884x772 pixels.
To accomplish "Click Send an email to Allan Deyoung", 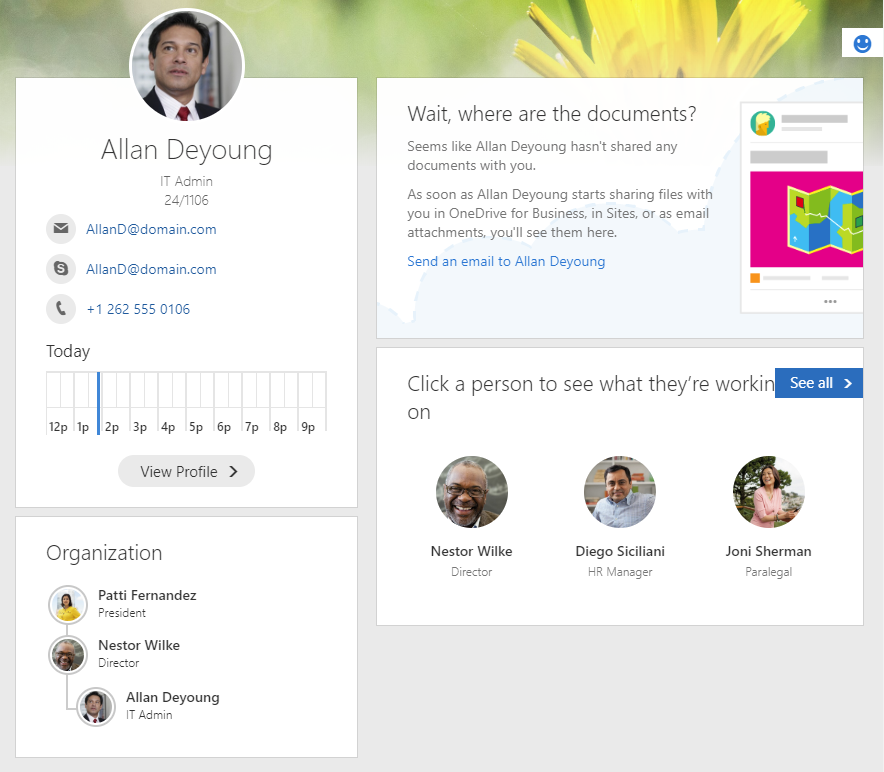I will click(506, 261).
